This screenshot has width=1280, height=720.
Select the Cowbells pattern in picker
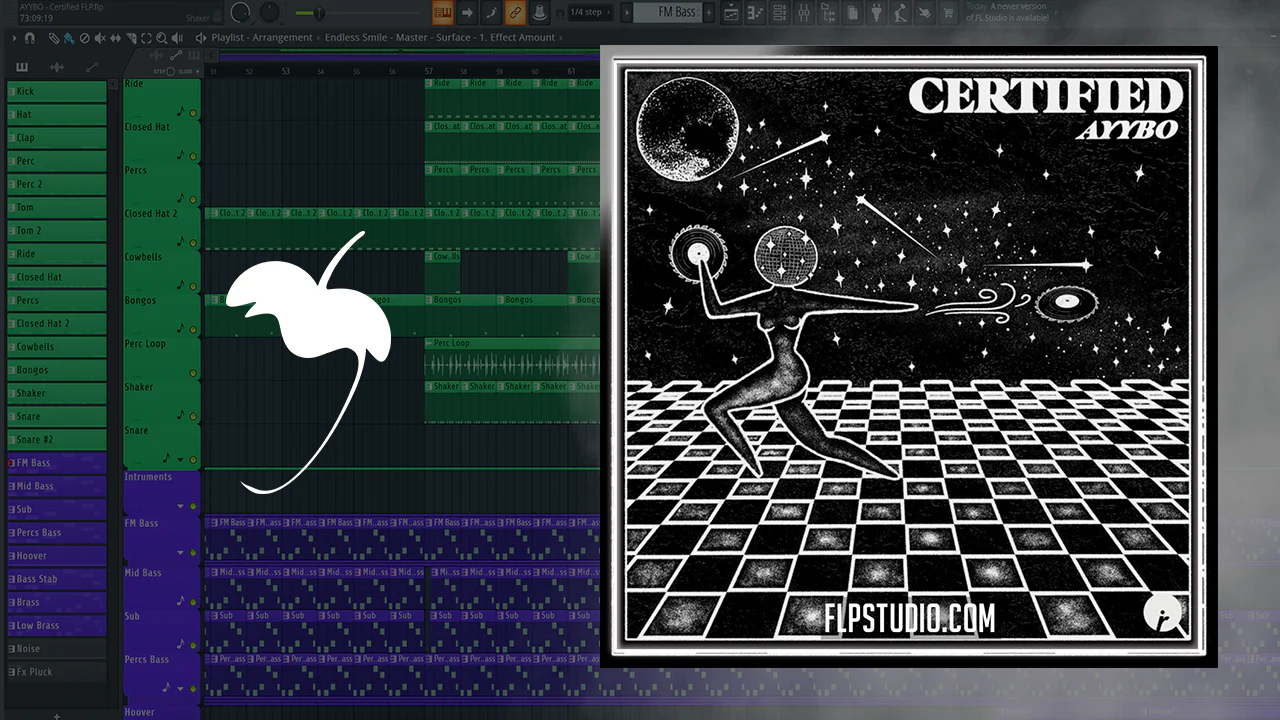pyautogui.click(x=56, y=346)
